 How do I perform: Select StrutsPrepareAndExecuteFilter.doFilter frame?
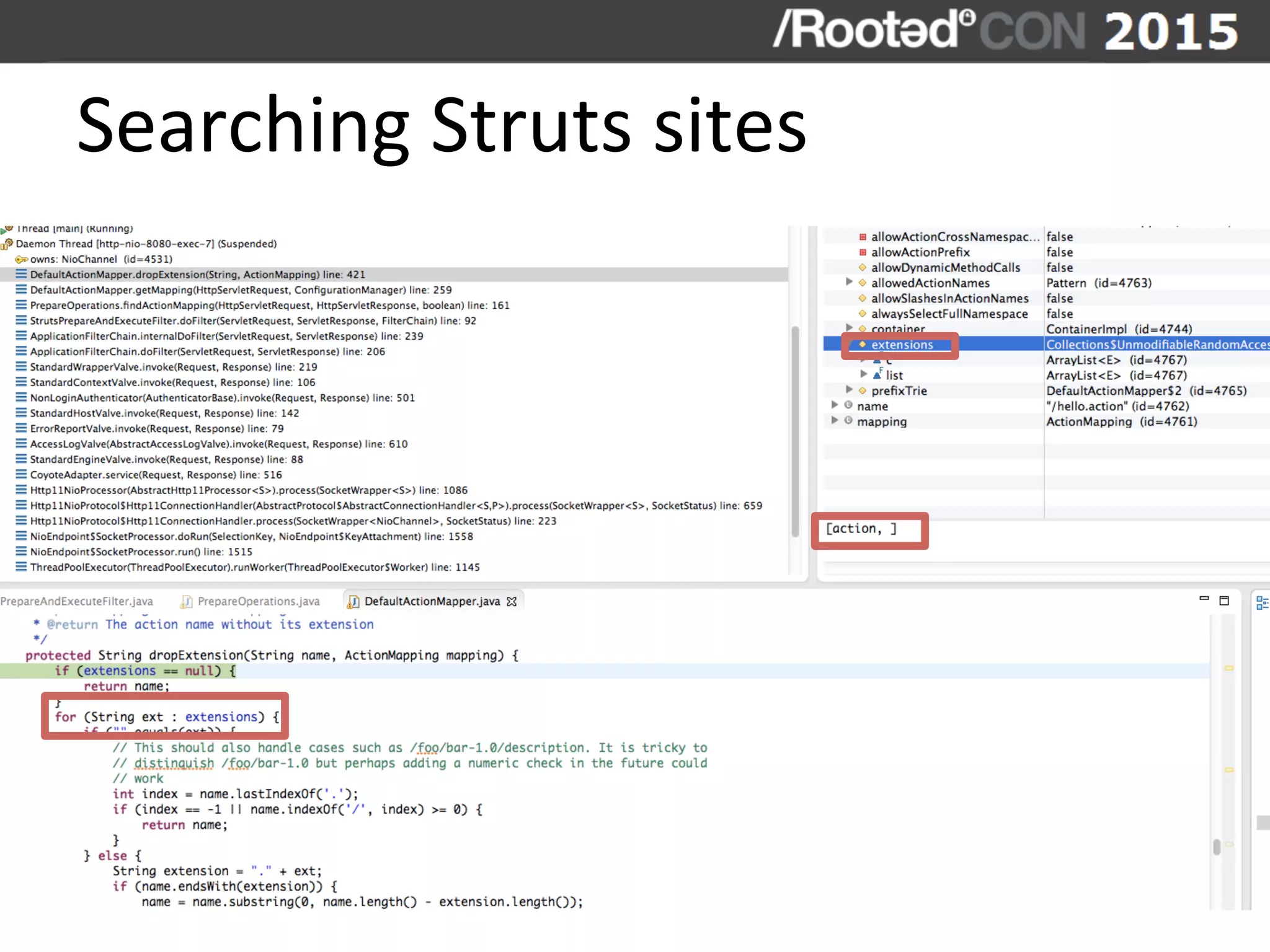pyautogui.click(x=253, y=321)
